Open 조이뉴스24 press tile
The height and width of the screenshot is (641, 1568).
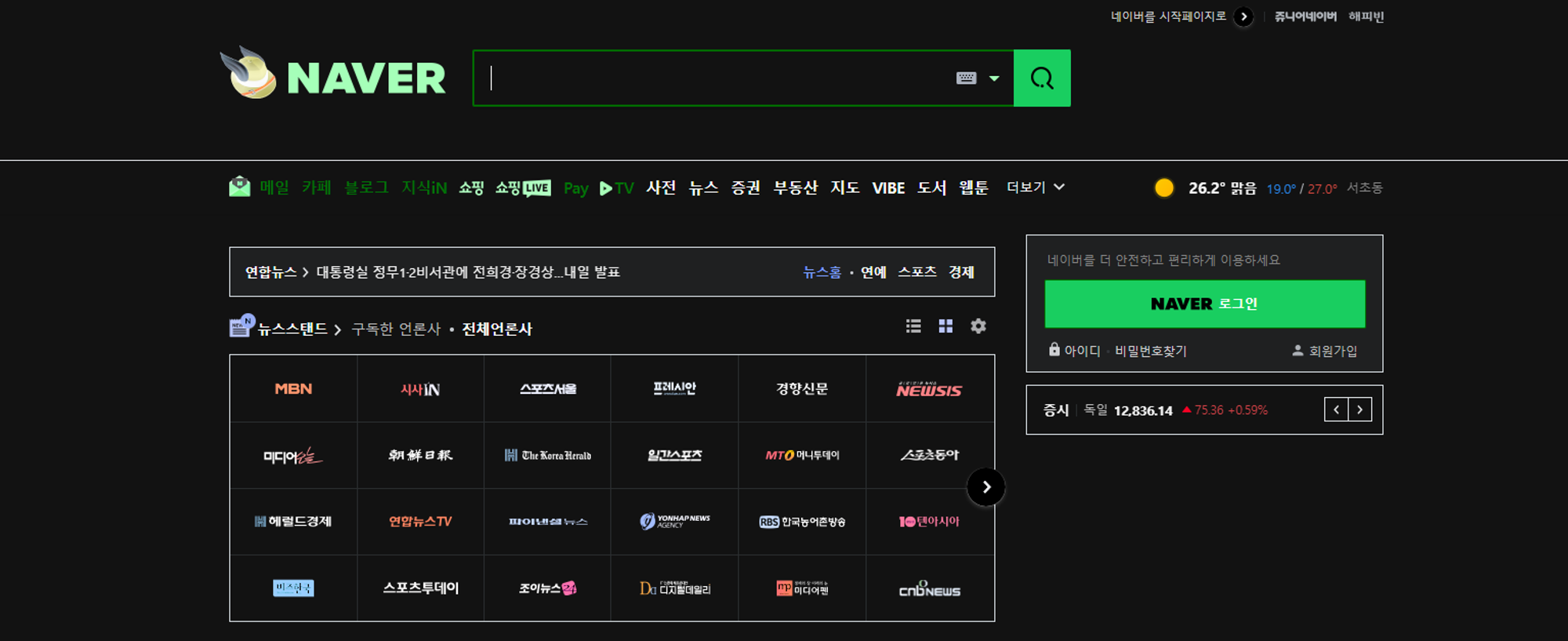[x=547, y=588]
